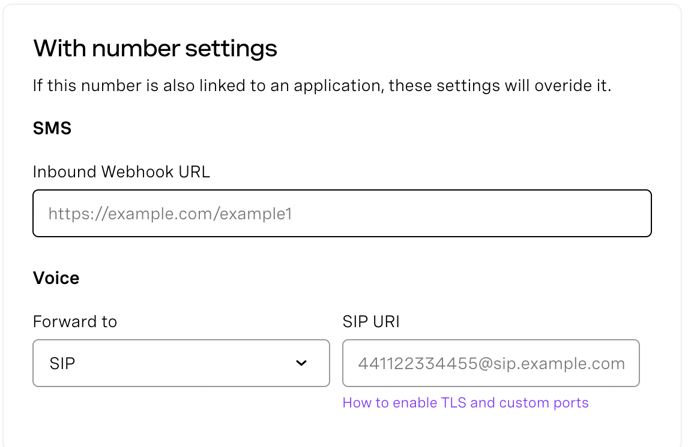Click the SMS section heading

point(52,128)
